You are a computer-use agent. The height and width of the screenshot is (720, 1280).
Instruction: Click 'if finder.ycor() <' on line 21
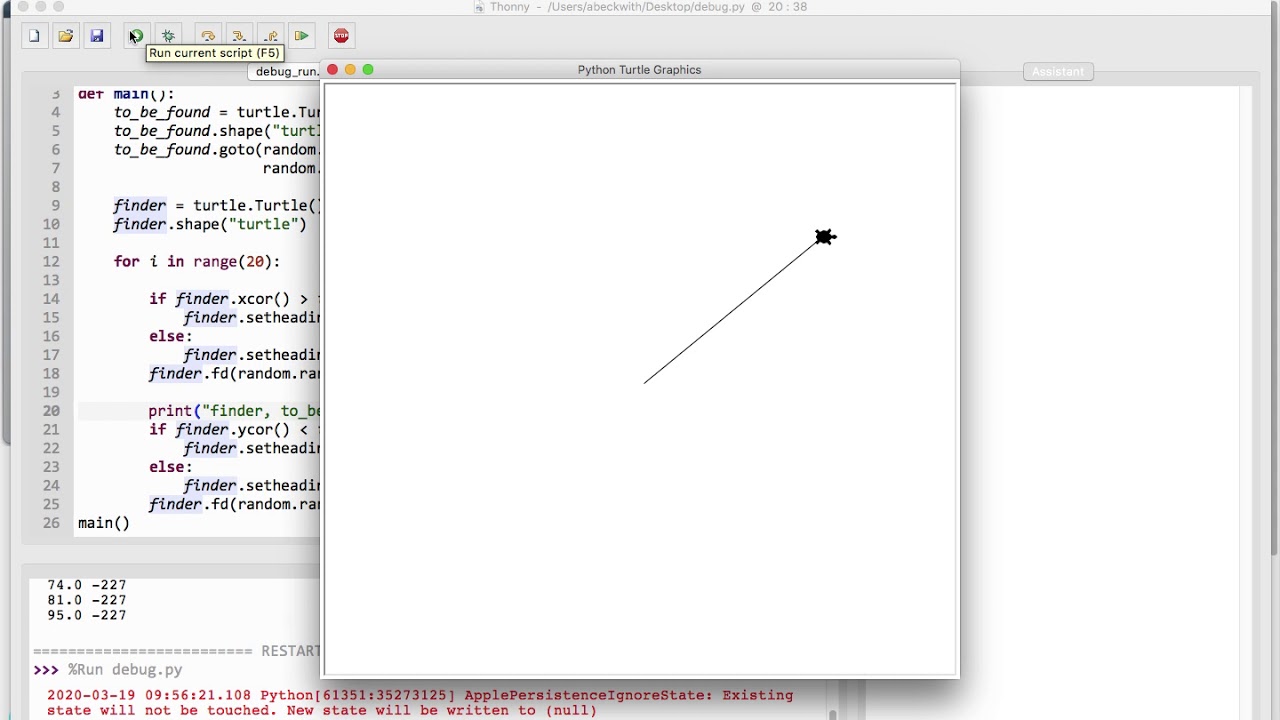[234, 430]
